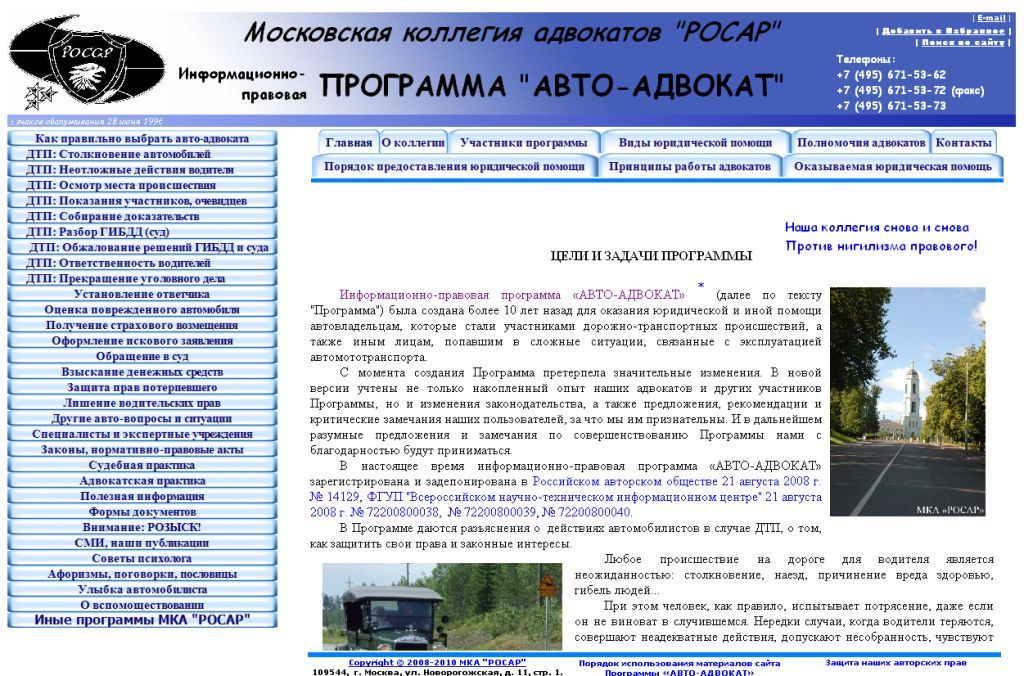Click Copyright 2008-2010 МКА "РОСАР" link
The height and width of the screenshot is (676, 1024).
coord(437,662)
